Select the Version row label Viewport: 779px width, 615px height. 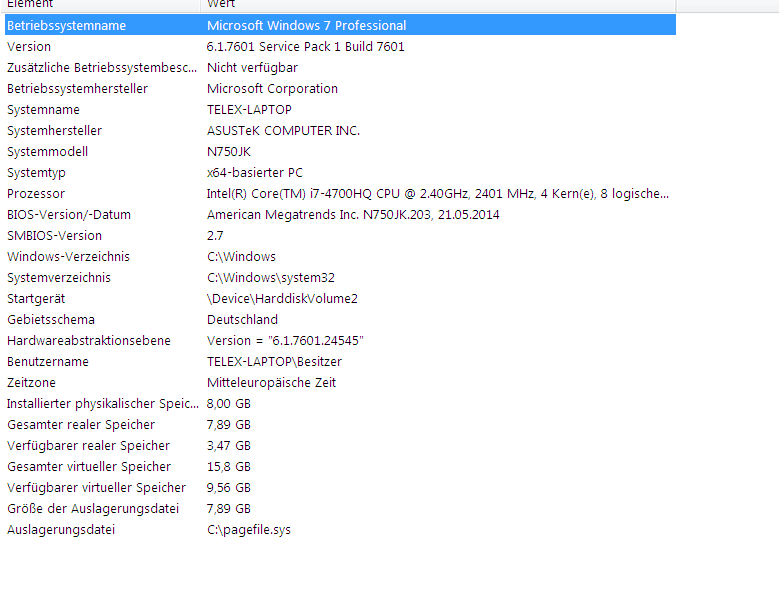point(29,47)
